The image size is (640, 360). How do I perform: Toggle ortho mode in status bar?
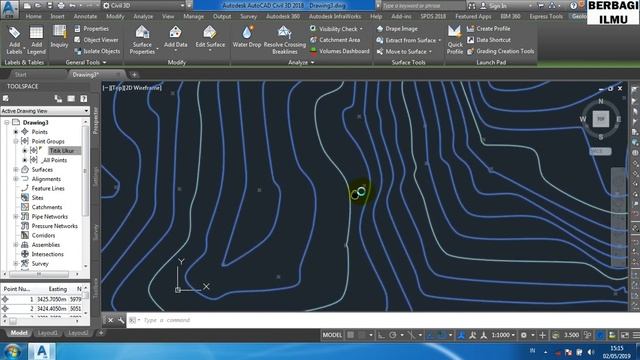tap(381, 335)
